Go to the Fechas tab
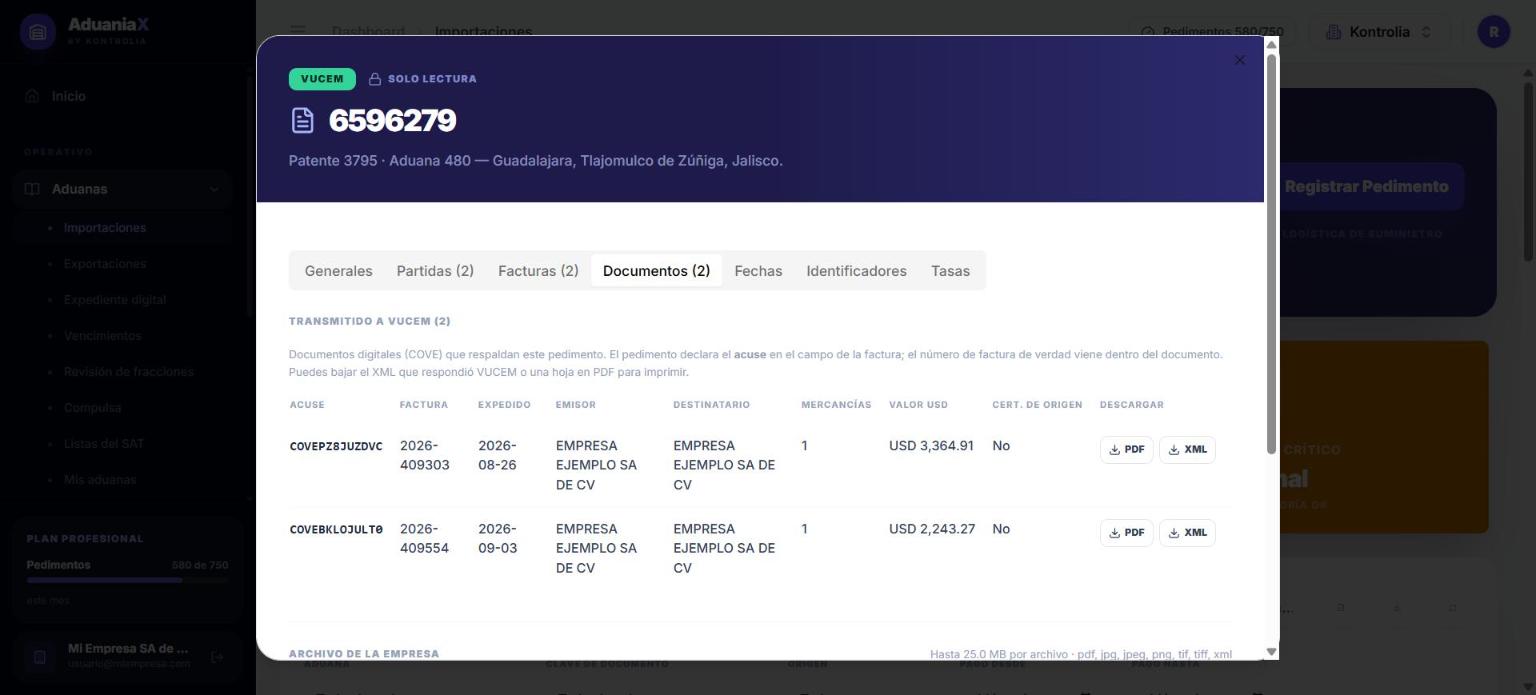This screenshot has width=1536, height=695. click(x=758, y=271)
